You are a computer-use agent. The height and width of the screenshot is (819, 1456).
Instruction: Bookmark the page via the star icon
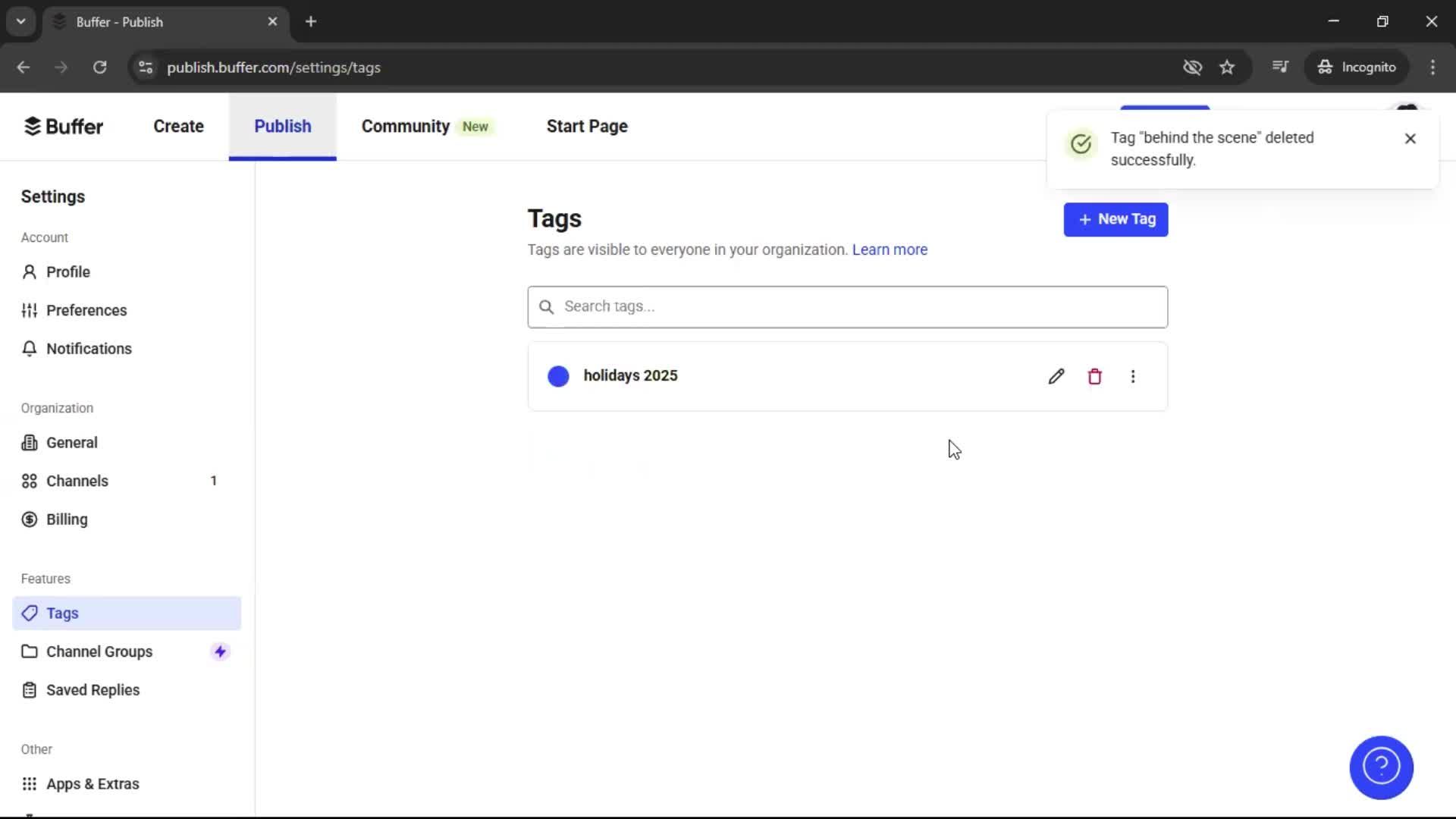[1227, 67]
